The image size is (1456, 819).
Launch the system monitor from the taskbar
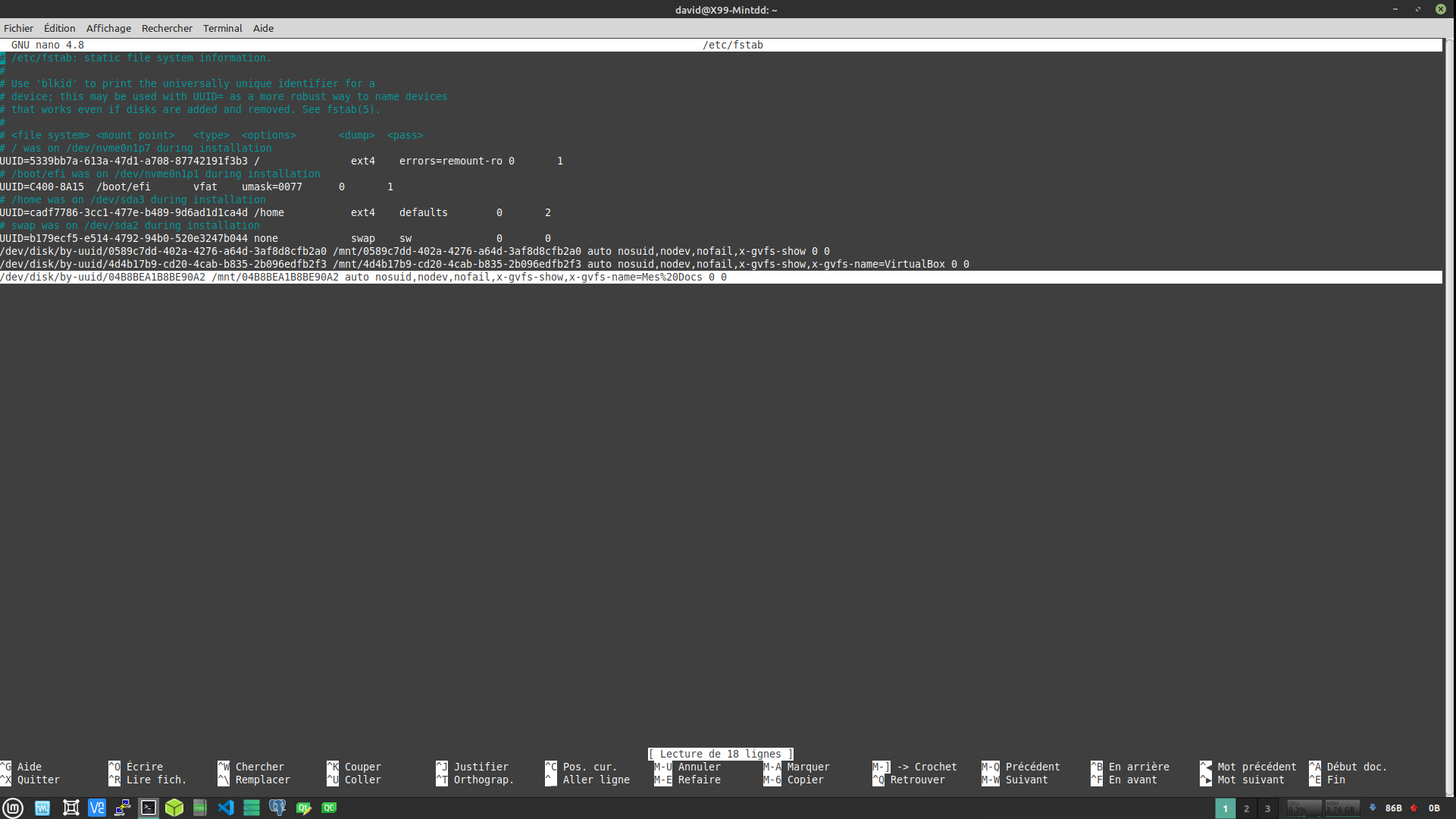42,808
